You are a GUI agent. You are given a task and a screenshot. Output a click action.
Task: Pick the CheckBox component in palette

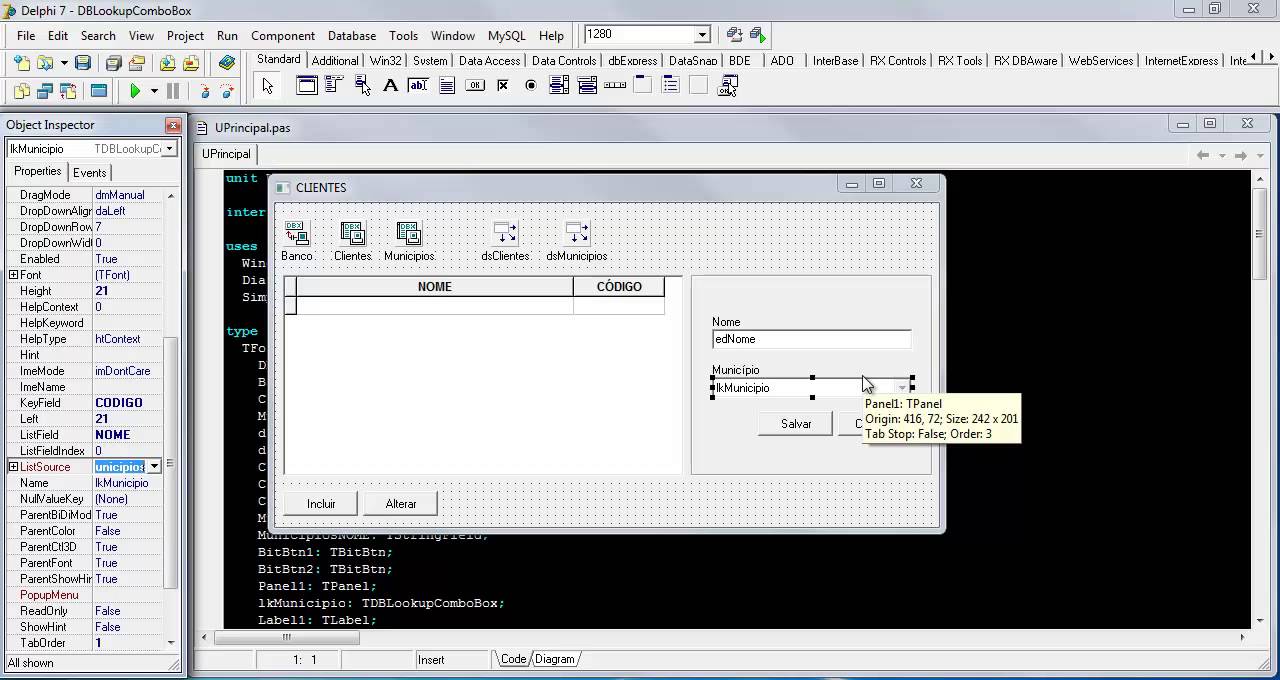(503, 86)
